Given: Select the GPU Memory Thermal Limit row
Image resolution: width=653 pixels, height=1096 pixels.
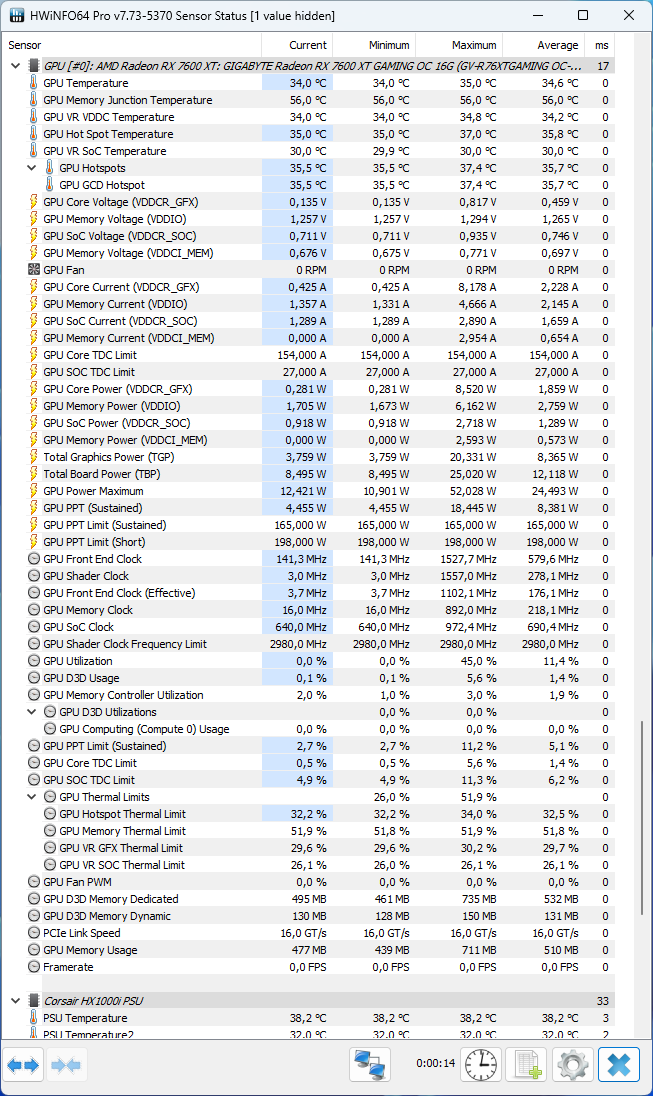Looking at the screenshot, I should (x=308, y=831).
